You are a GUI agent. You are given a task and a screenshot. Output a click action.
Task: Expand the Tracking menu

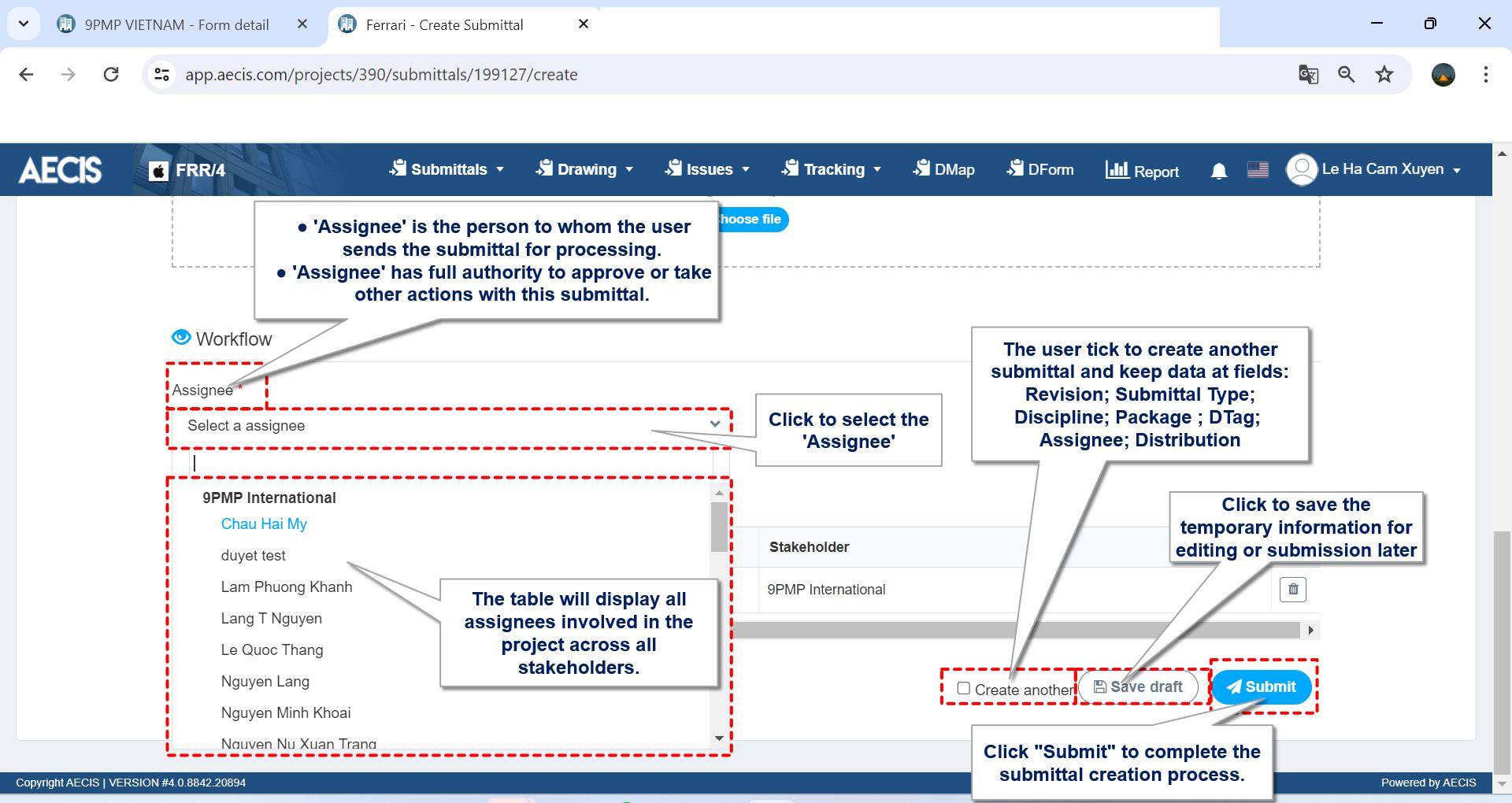tap(831, 169)
